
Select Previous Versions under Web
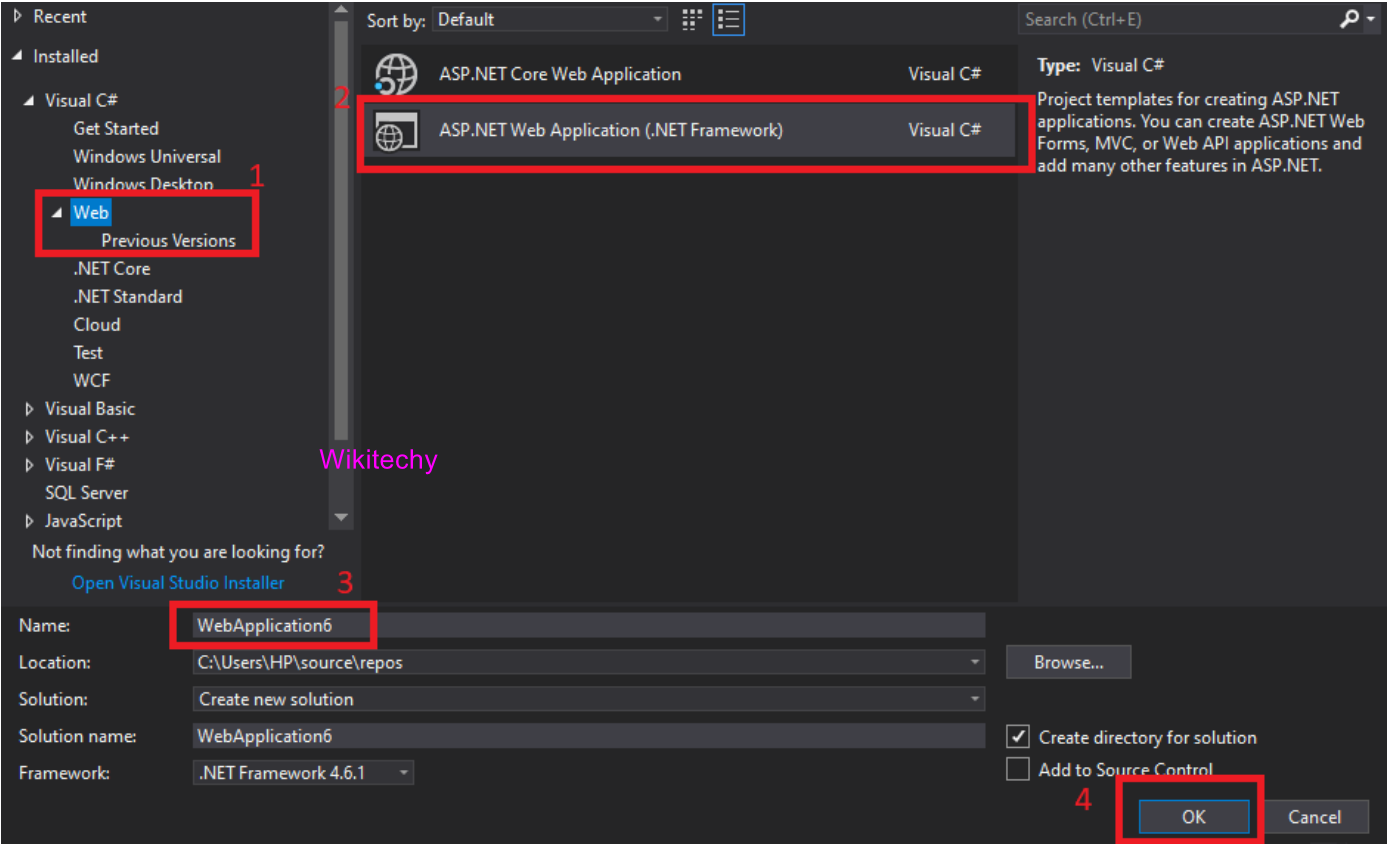168,241
